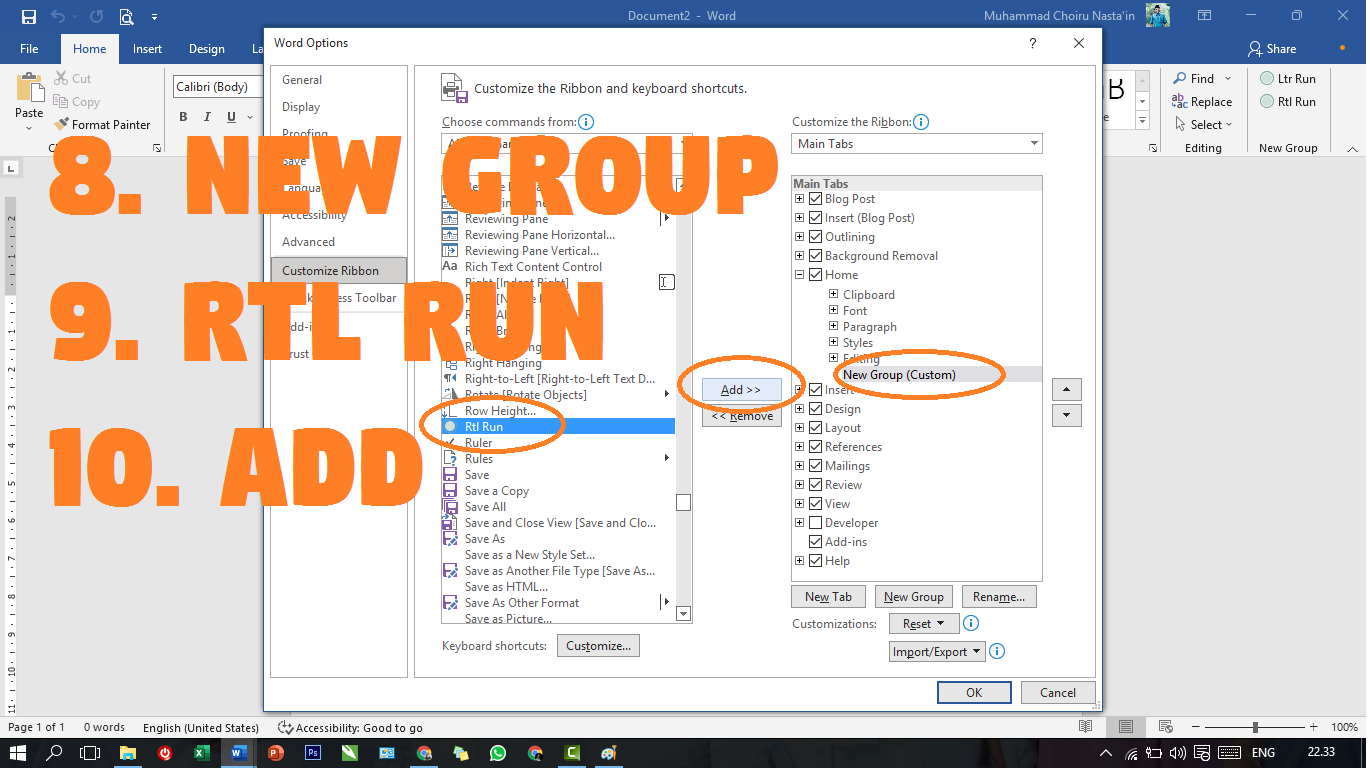Open the Main Tabs ribbon dropdown
The width and height of the screenshot is (1370, 774).
click(916, 144)
